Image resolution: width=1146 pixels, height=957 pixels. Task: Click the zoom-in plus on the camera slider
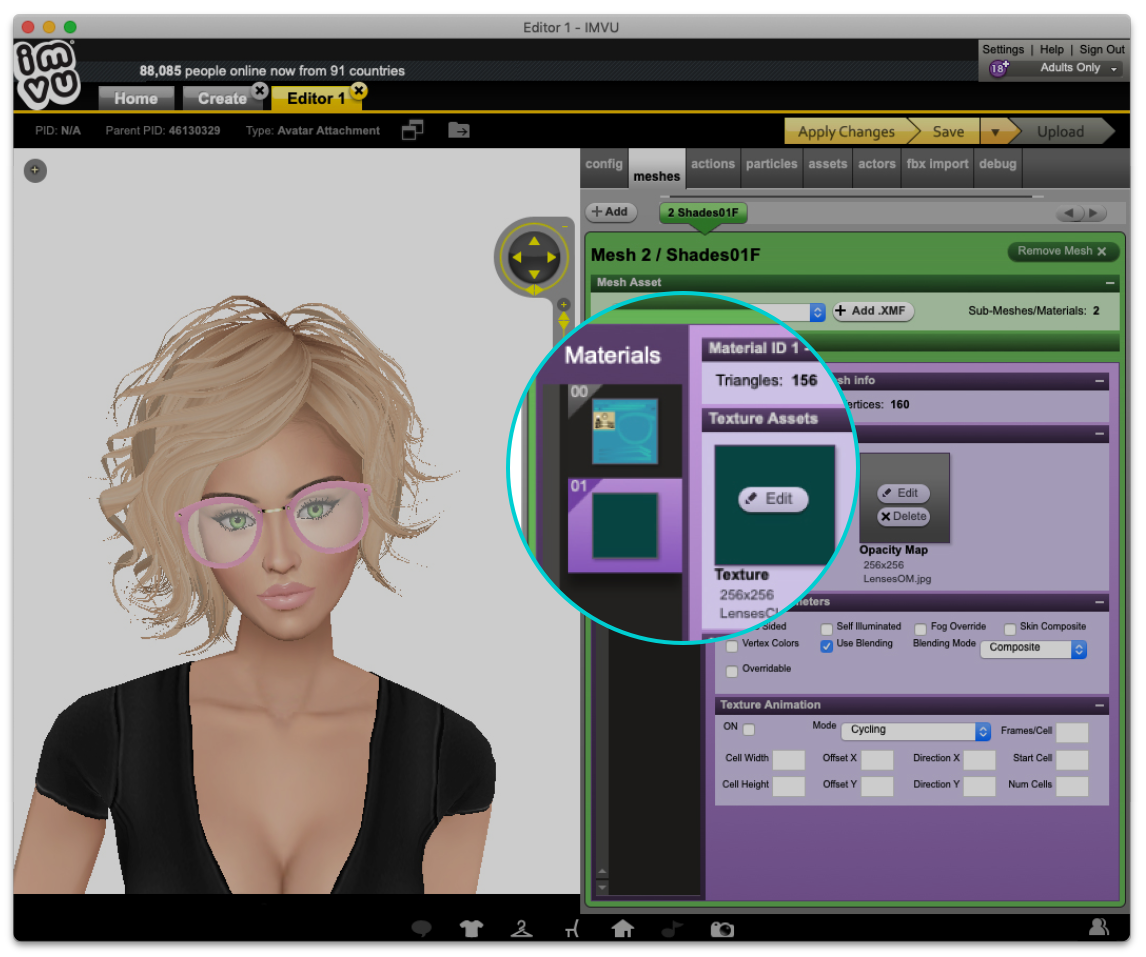(x=563, y=304)
